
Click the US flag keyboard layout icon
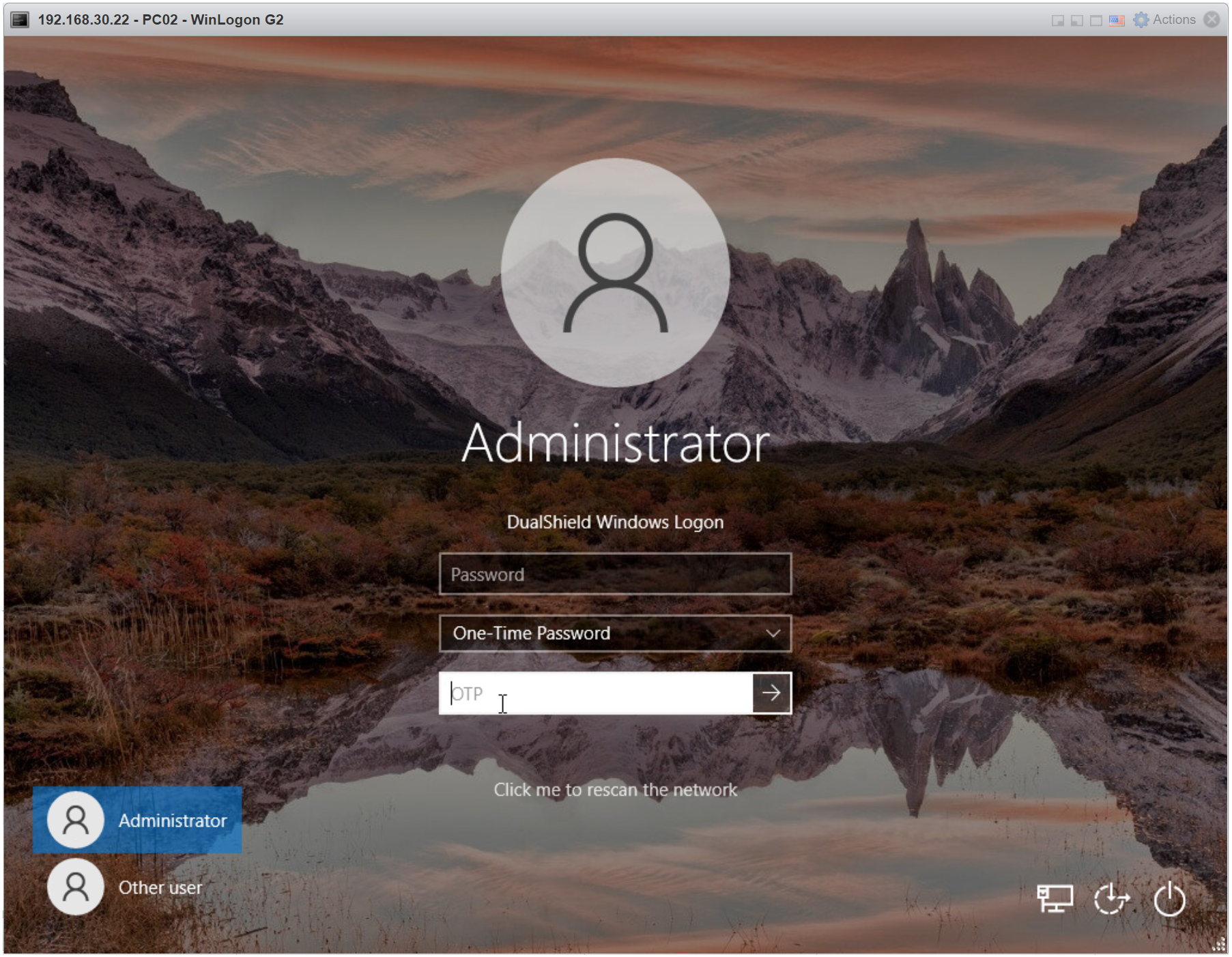[x=1117, y=20]
